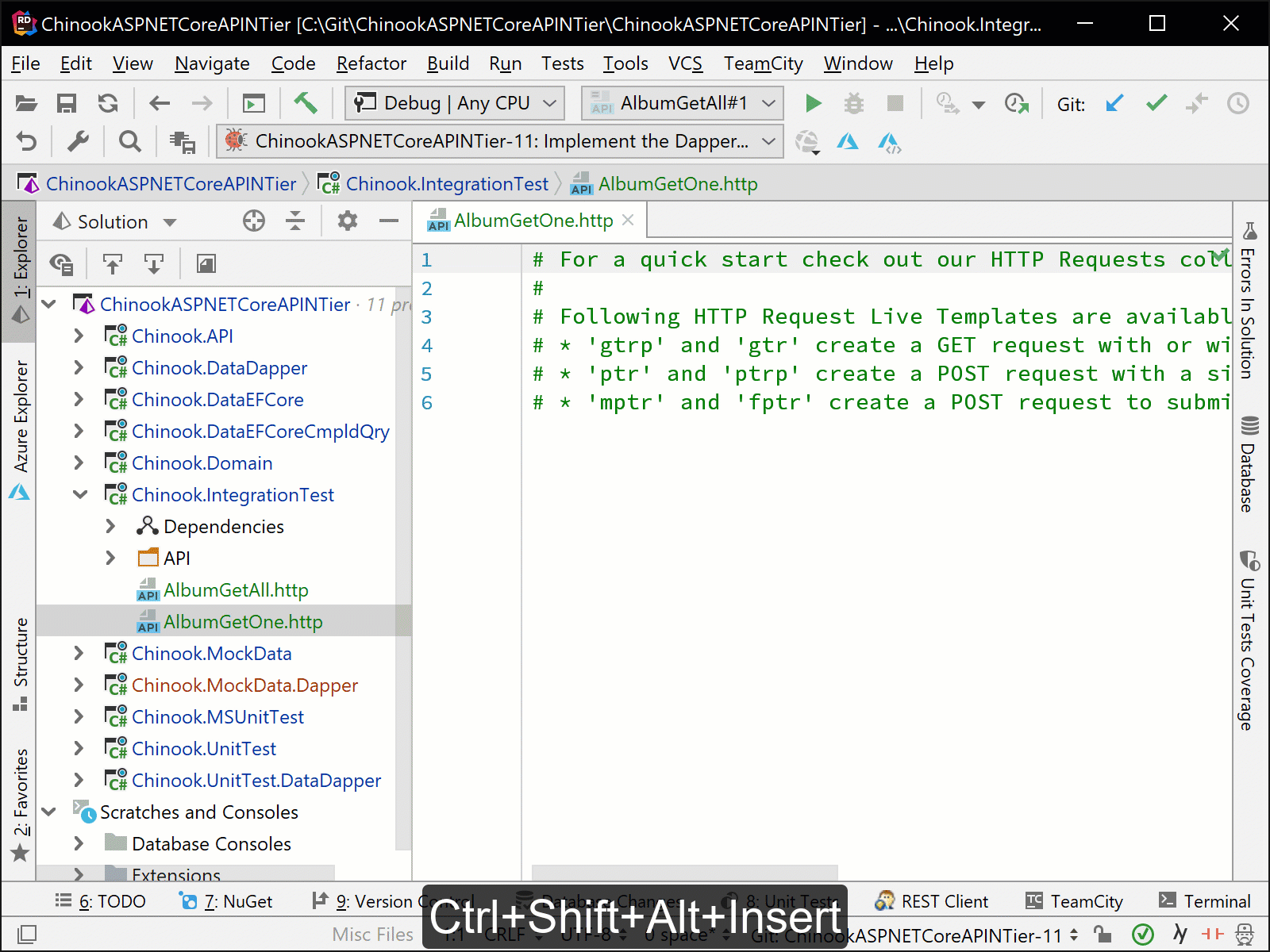Open Search Everywhere with the magnifier icon

click(x=129, y=141)
